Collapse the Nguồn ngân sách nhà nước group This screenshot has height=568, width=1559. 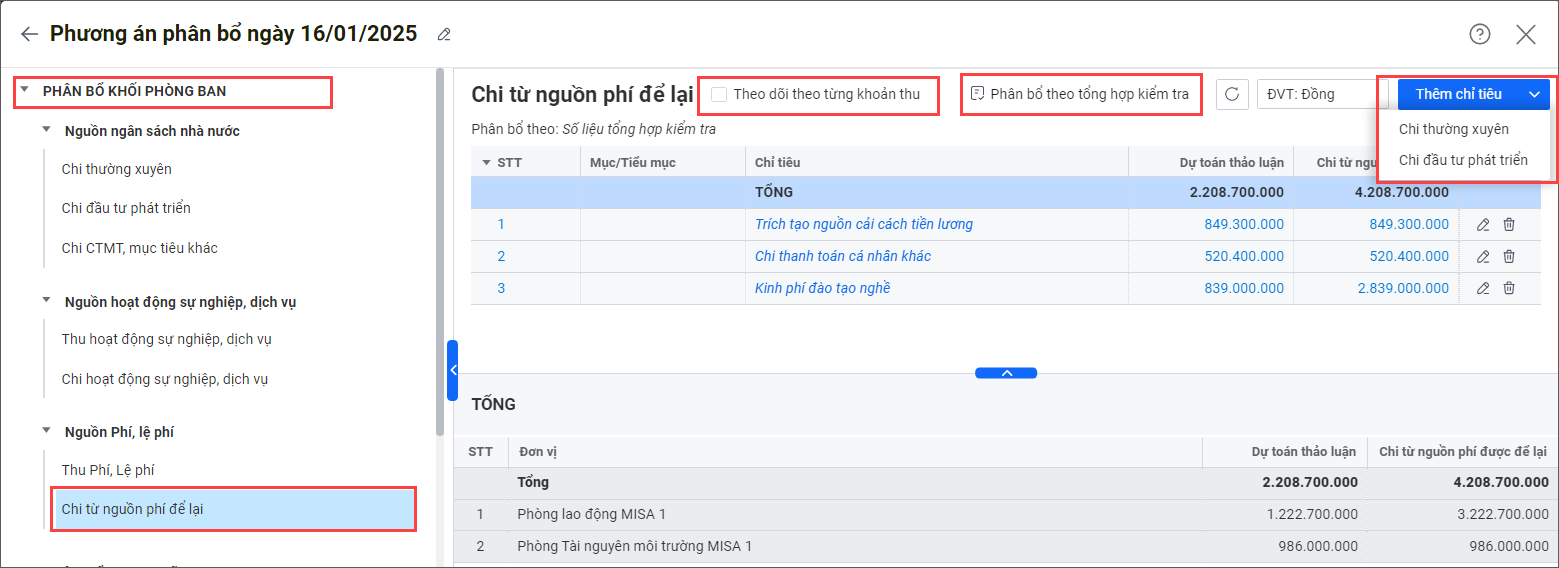click(46, 130)
